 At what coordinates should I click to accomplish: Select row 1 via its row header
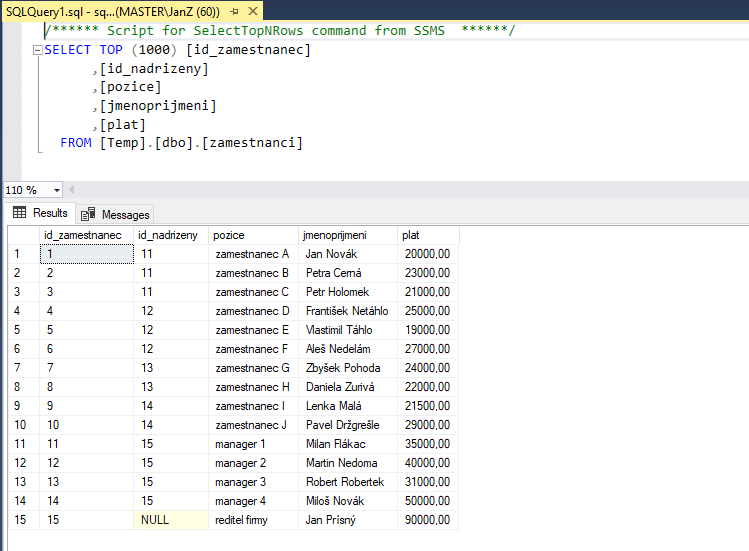coord(20,254)
